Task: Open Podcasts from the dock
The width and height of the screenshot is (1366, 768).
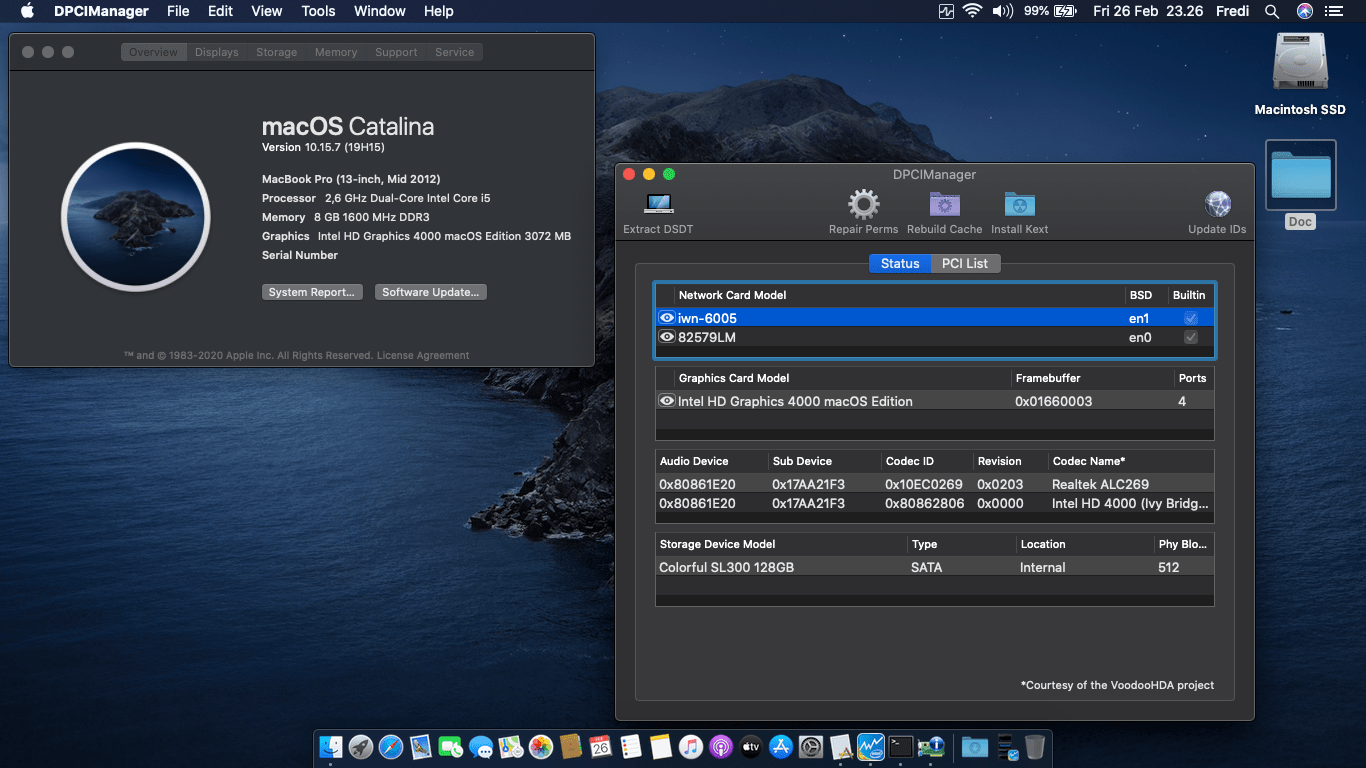Action: coord(721,746)
